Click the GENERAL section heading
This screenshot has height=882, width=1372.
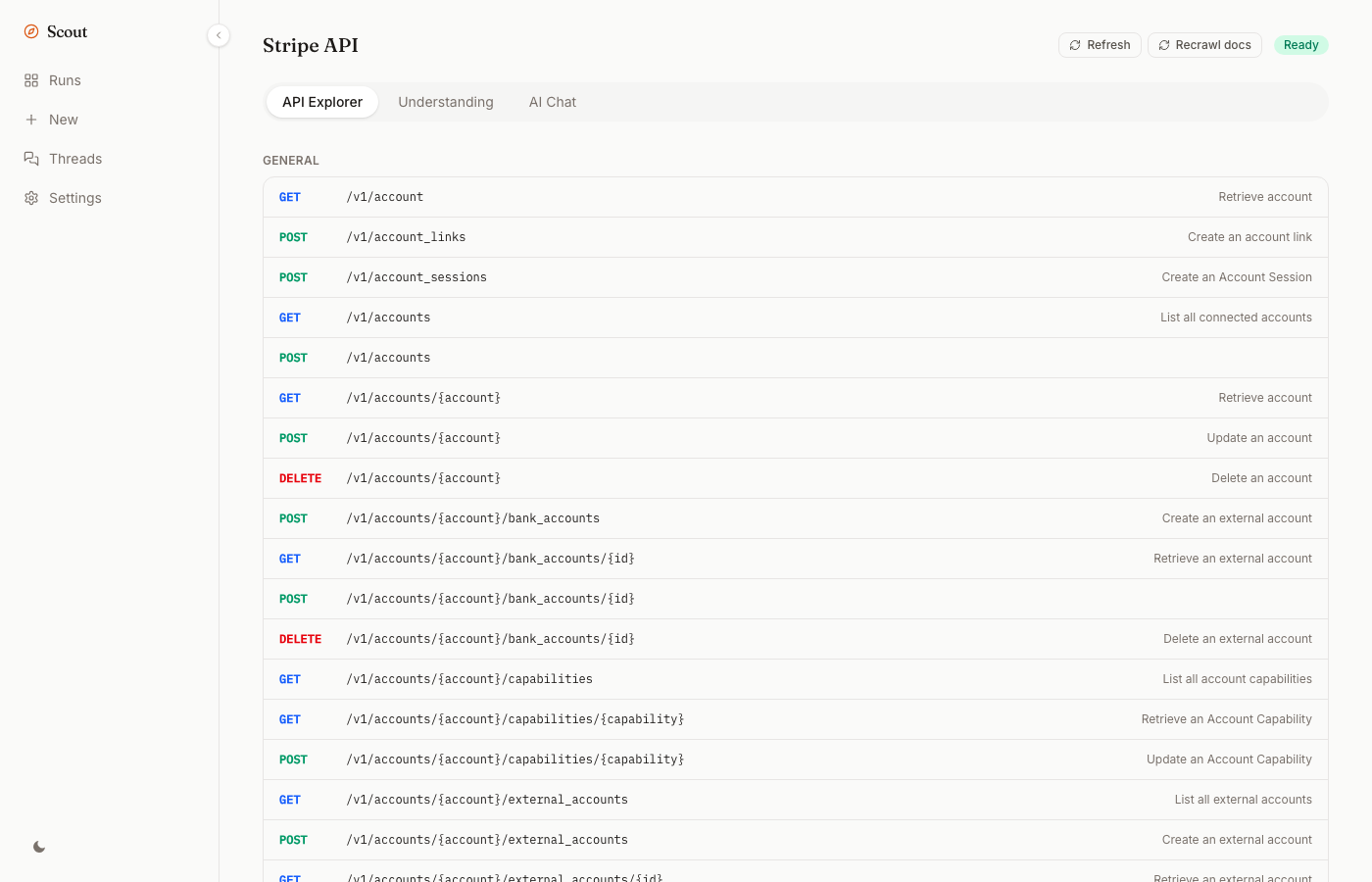click(x=291, y=161)
